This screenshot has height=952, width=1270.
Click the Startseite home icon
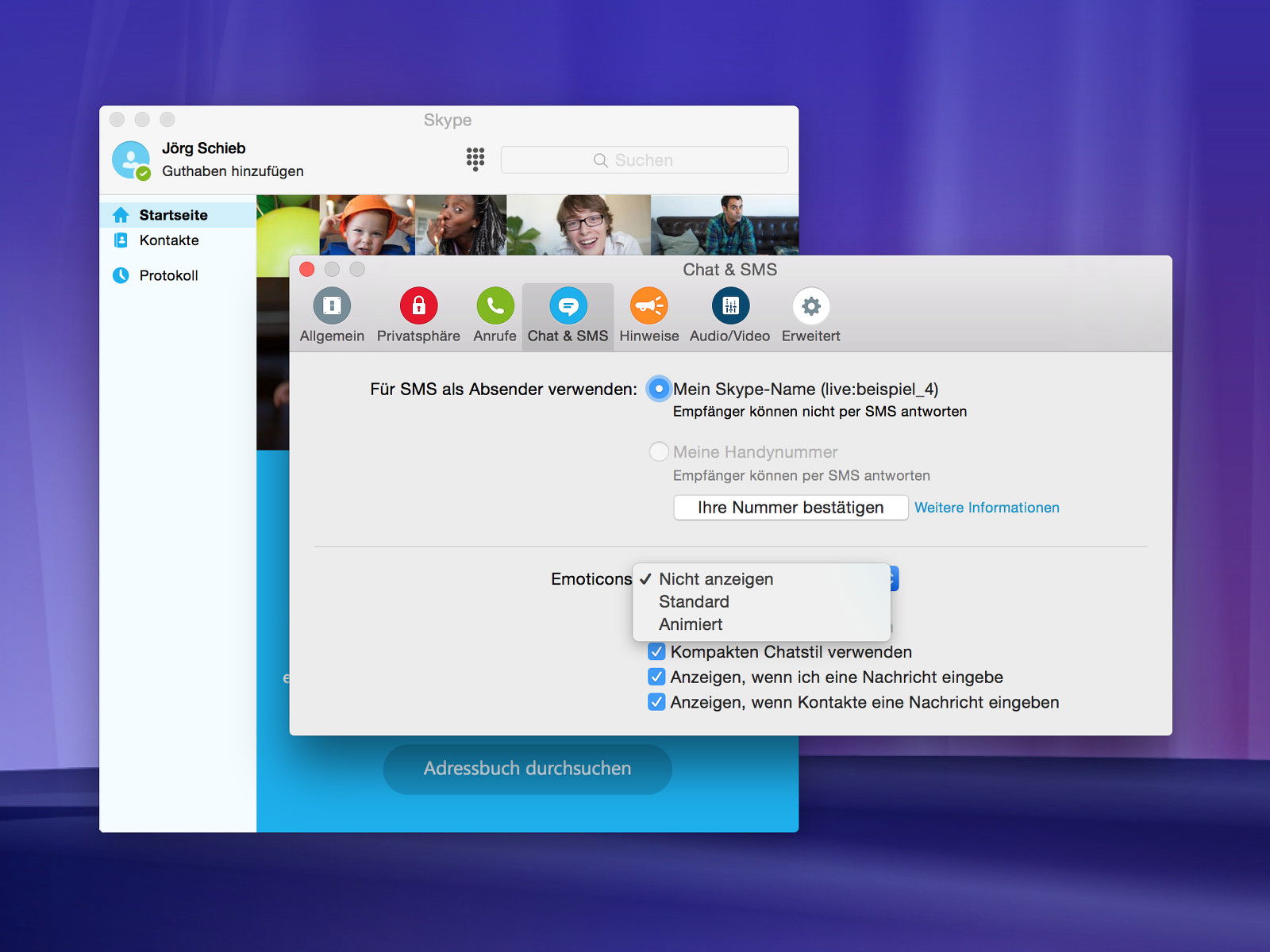point(121,215)
